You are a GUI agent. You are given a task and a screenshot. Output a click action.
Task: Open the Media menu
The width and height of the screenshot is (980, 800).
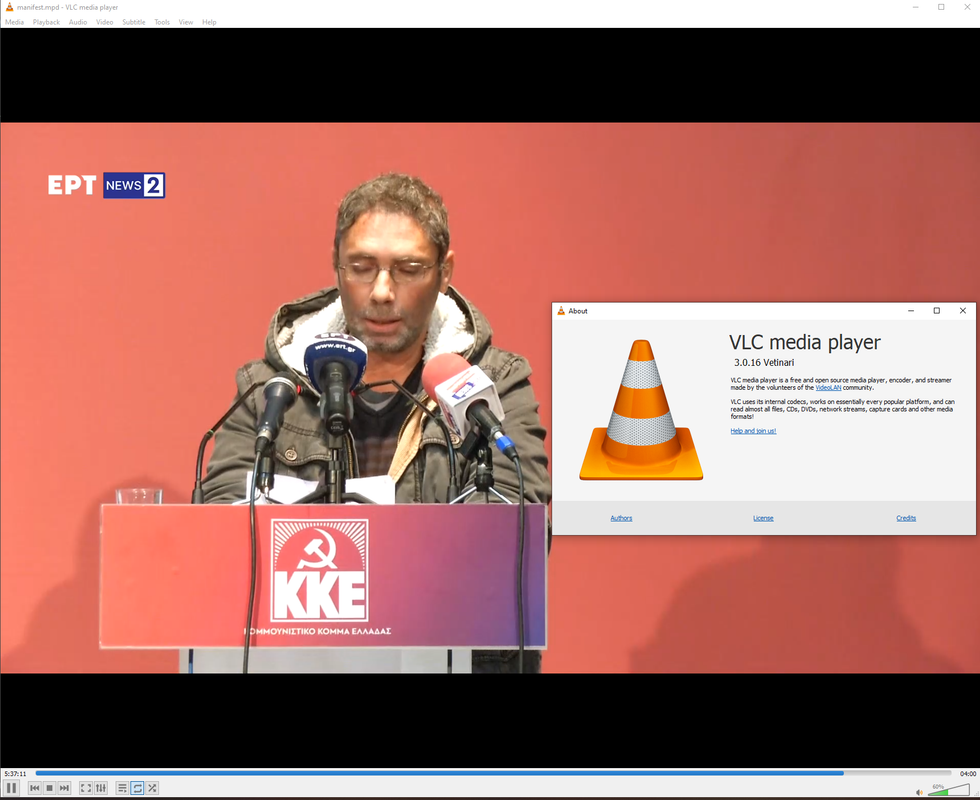tap(14, 22)
